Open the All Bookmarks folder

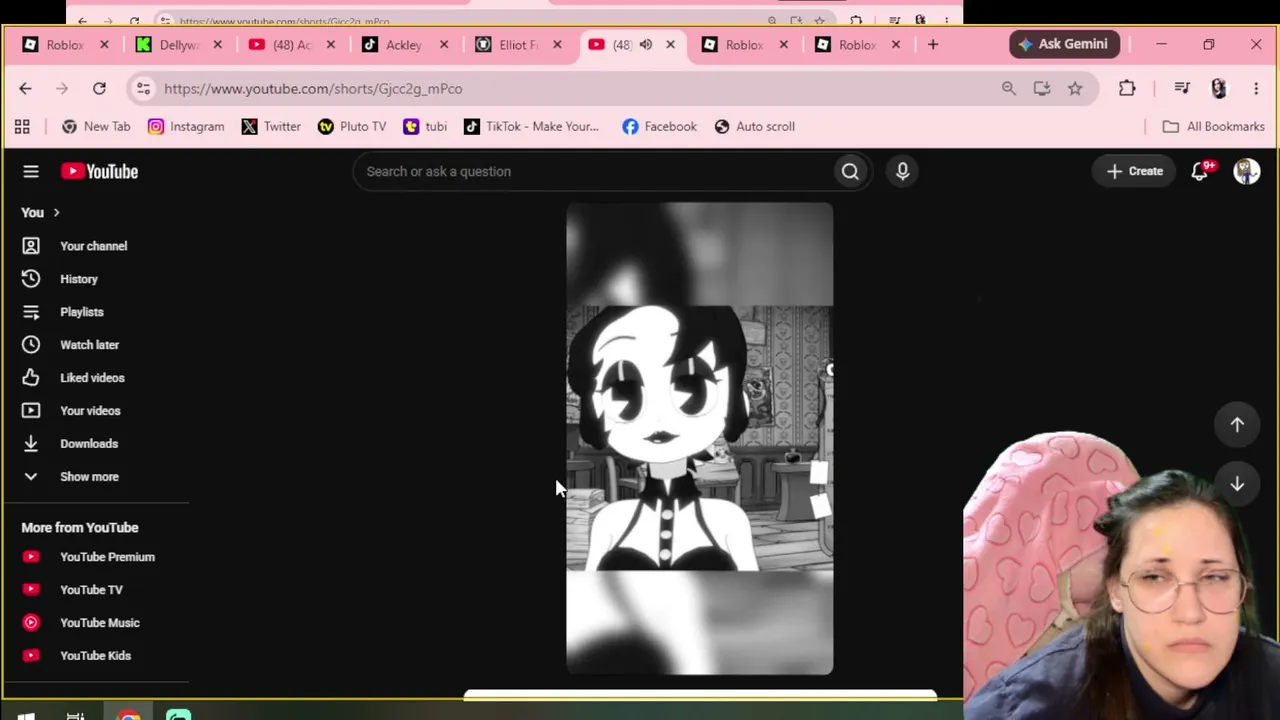(1213, 127)
